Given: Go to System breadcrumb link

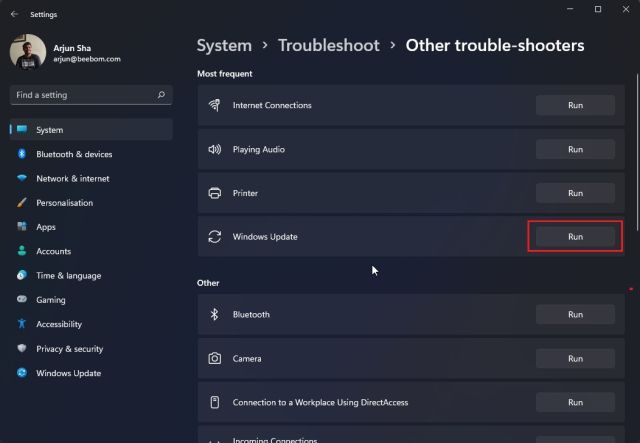Looking at the screenshot, I should click(x=224, y=45).
